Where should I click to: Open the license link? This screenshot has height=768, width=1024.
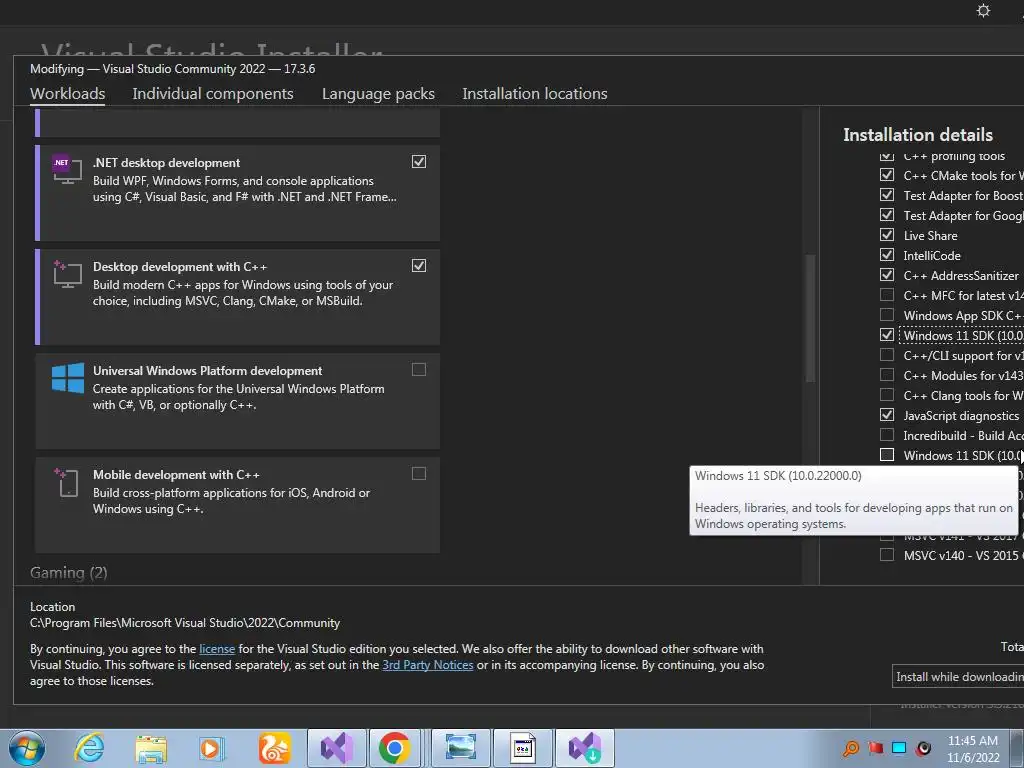click(217, 649)
